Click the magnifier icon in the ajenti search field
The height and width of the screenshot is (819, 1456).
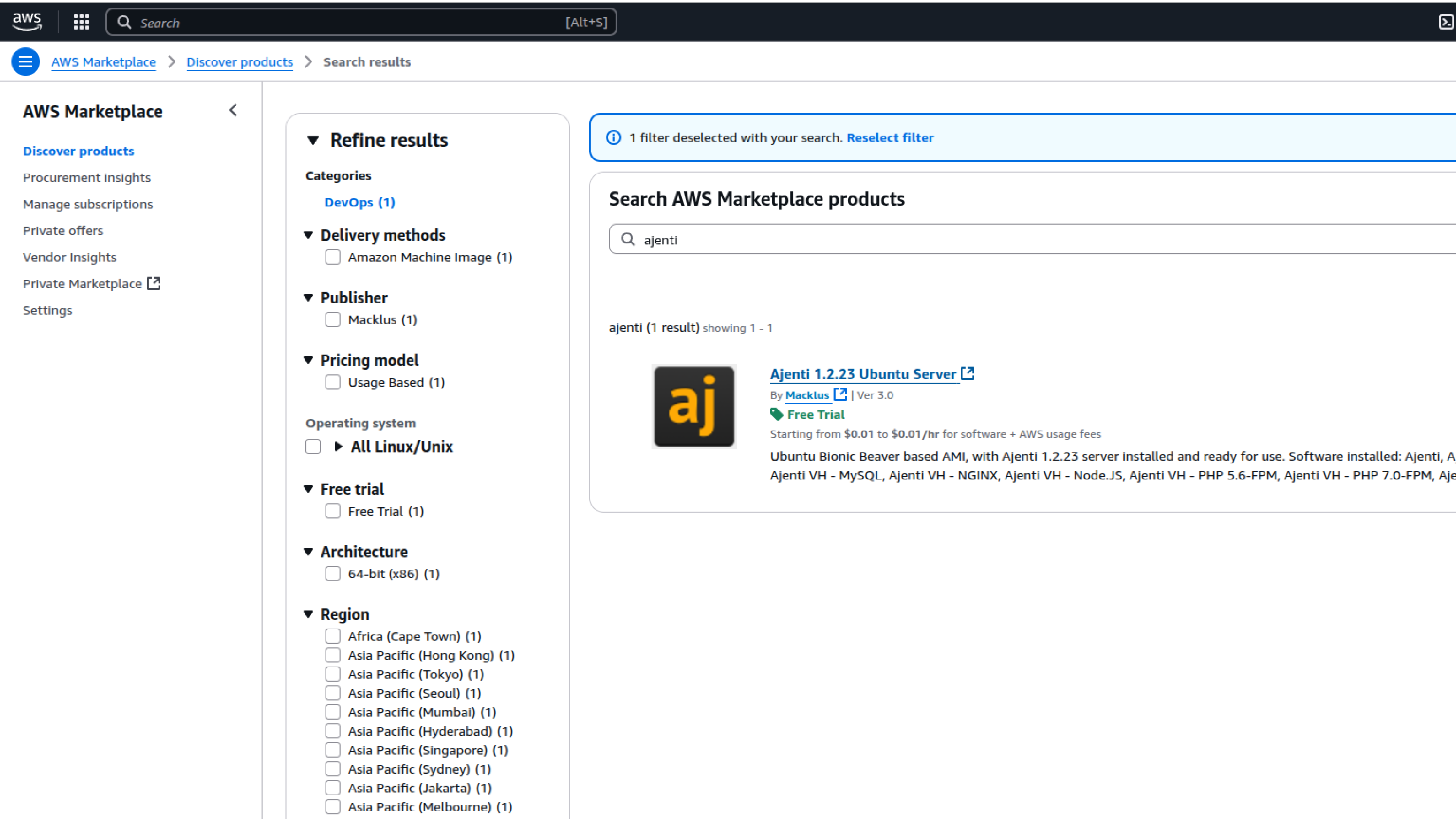pos(628,239)
